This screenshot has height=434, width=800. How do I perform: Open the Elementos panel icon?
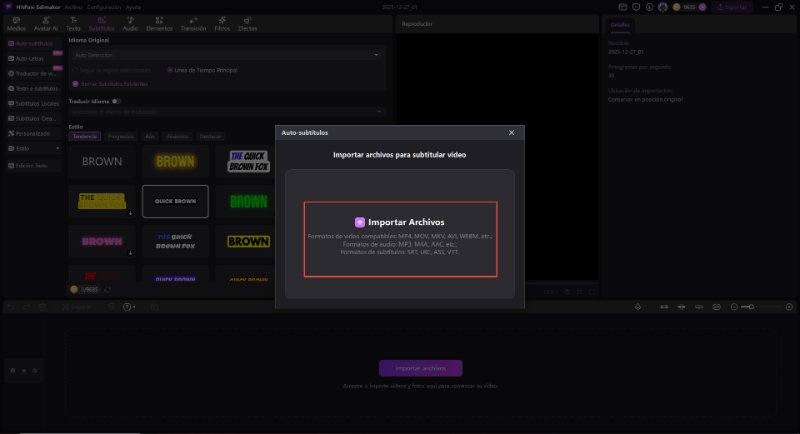[x=159, y=24]
